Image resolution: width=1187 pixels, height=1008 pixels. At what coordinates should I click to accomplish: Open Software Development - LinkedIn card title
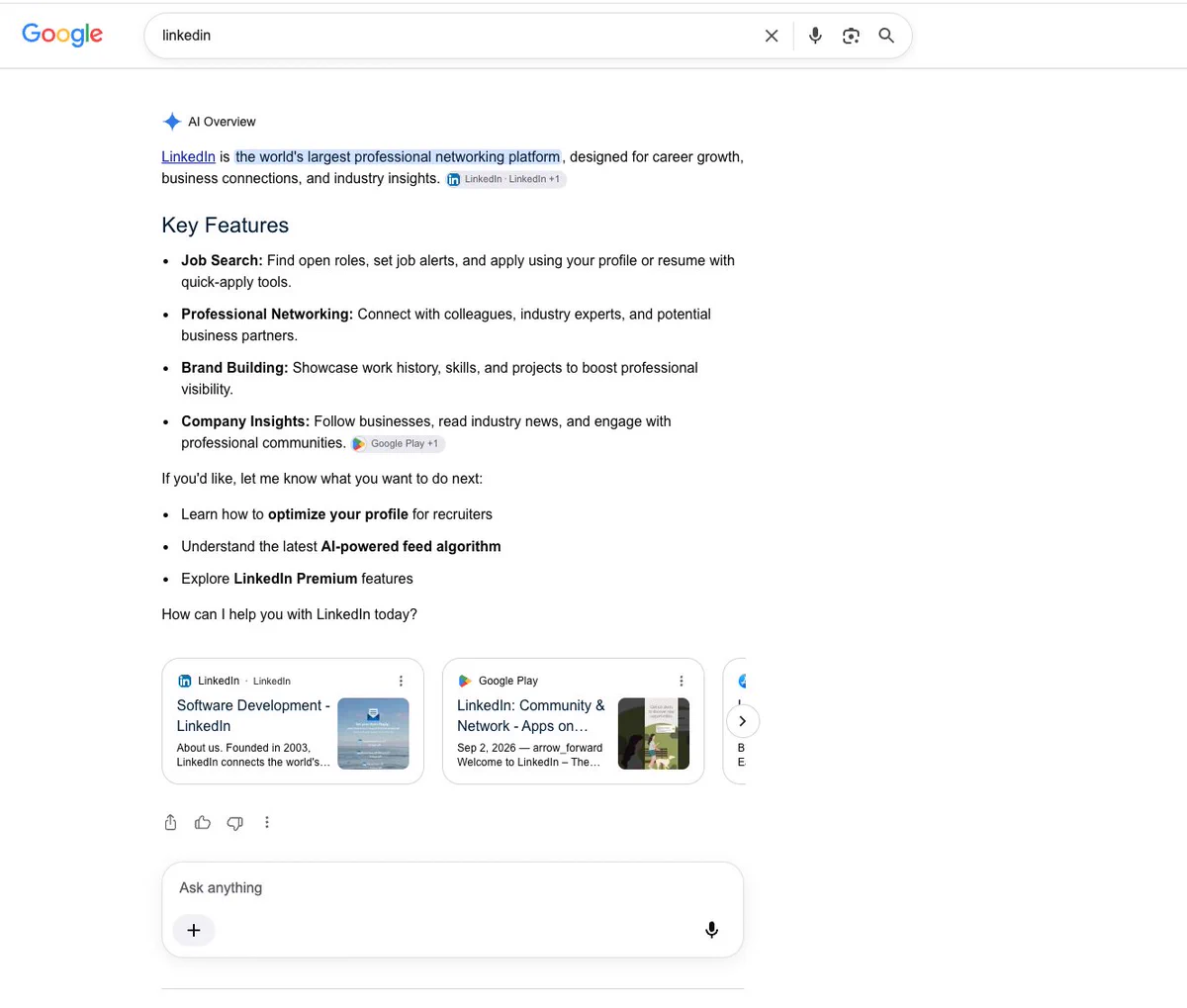[253, 715]
